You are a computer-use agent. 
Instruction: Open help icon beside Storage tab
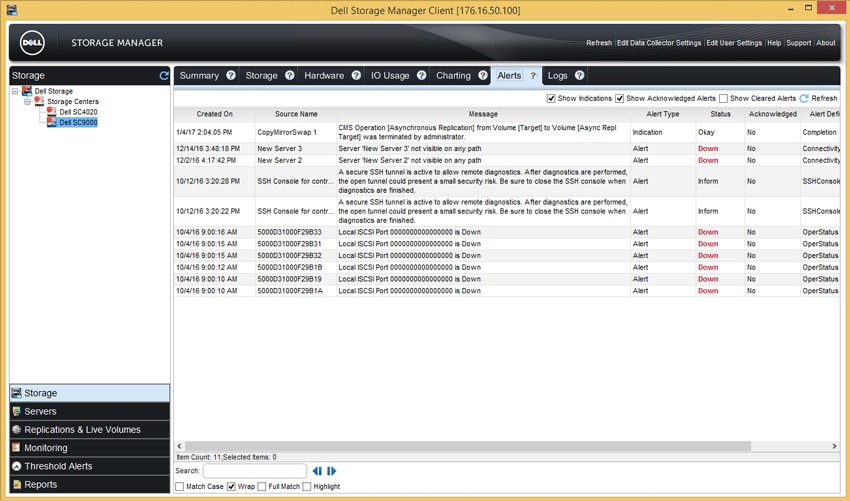pyautogui.click(x=290, y=75)
